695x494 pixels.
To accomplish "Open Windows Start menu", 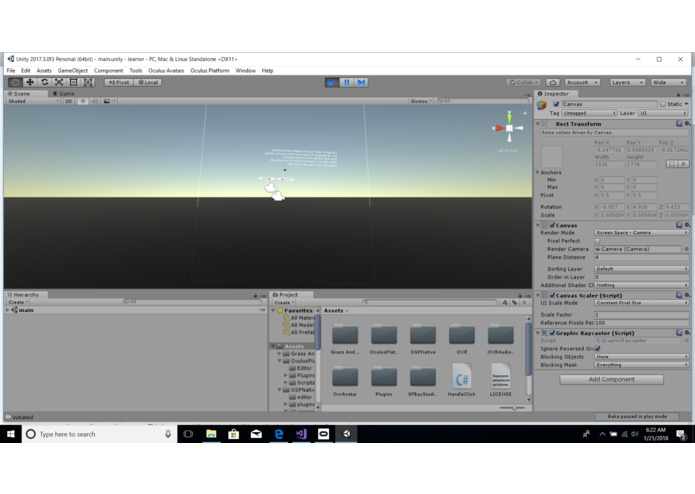I will point(11,434).
